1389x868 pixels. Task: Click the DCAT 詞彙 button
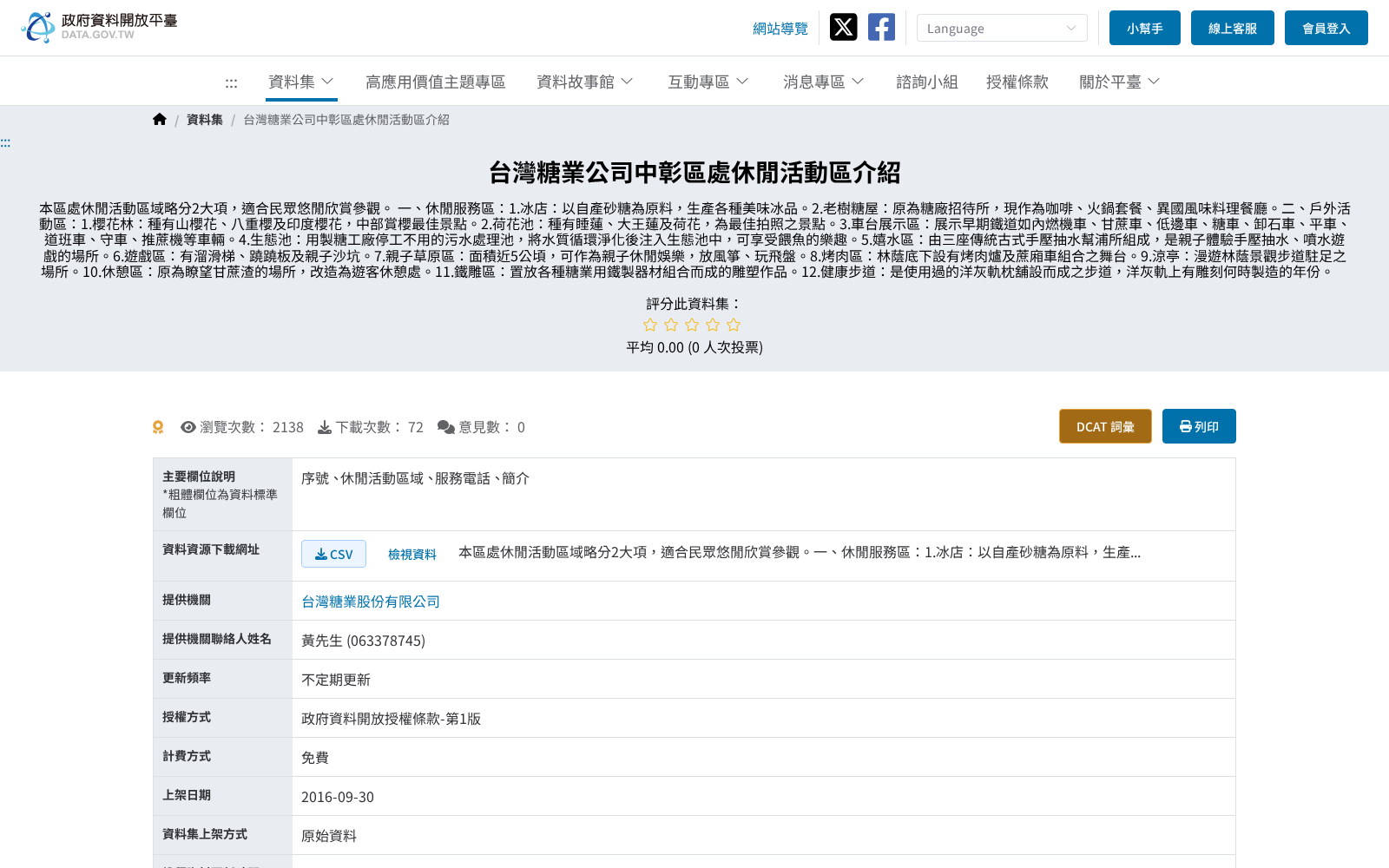1105,426
